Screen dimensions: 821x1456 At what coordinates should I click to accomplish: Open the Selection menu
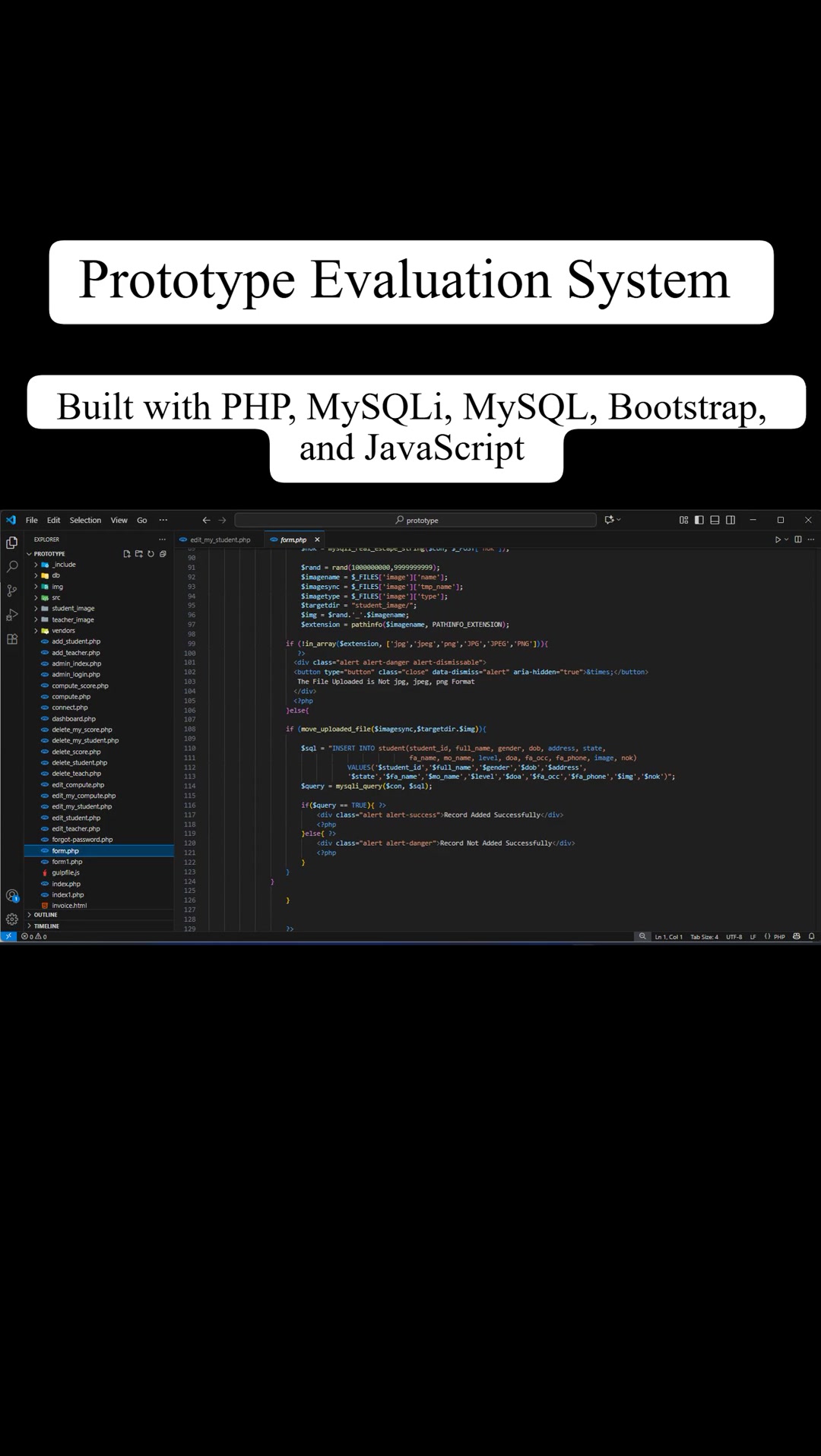coord(85,521)
